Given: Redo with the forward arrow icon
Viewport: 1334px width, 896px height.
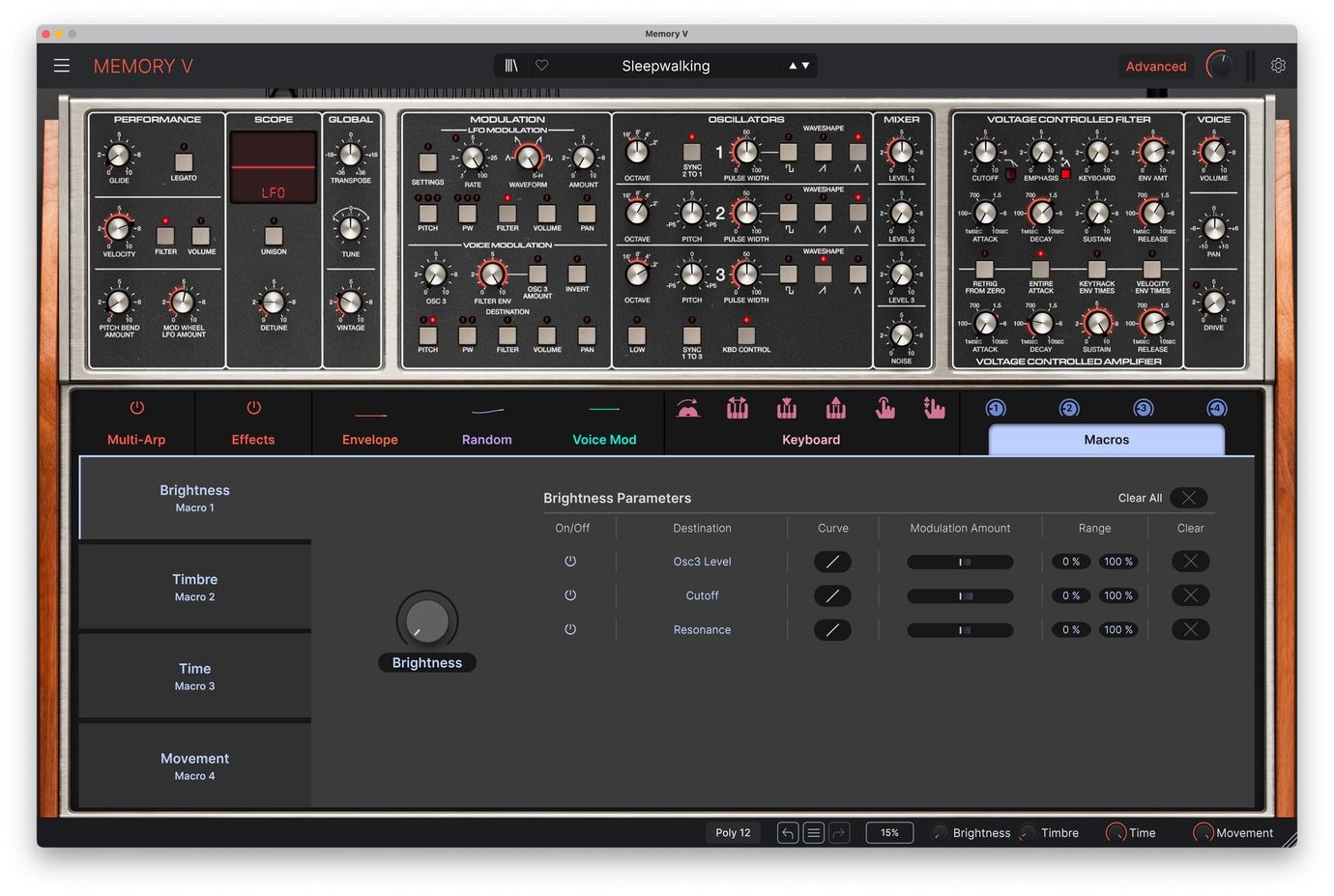Looking at the screenshot, I should (x=839, y=833).
